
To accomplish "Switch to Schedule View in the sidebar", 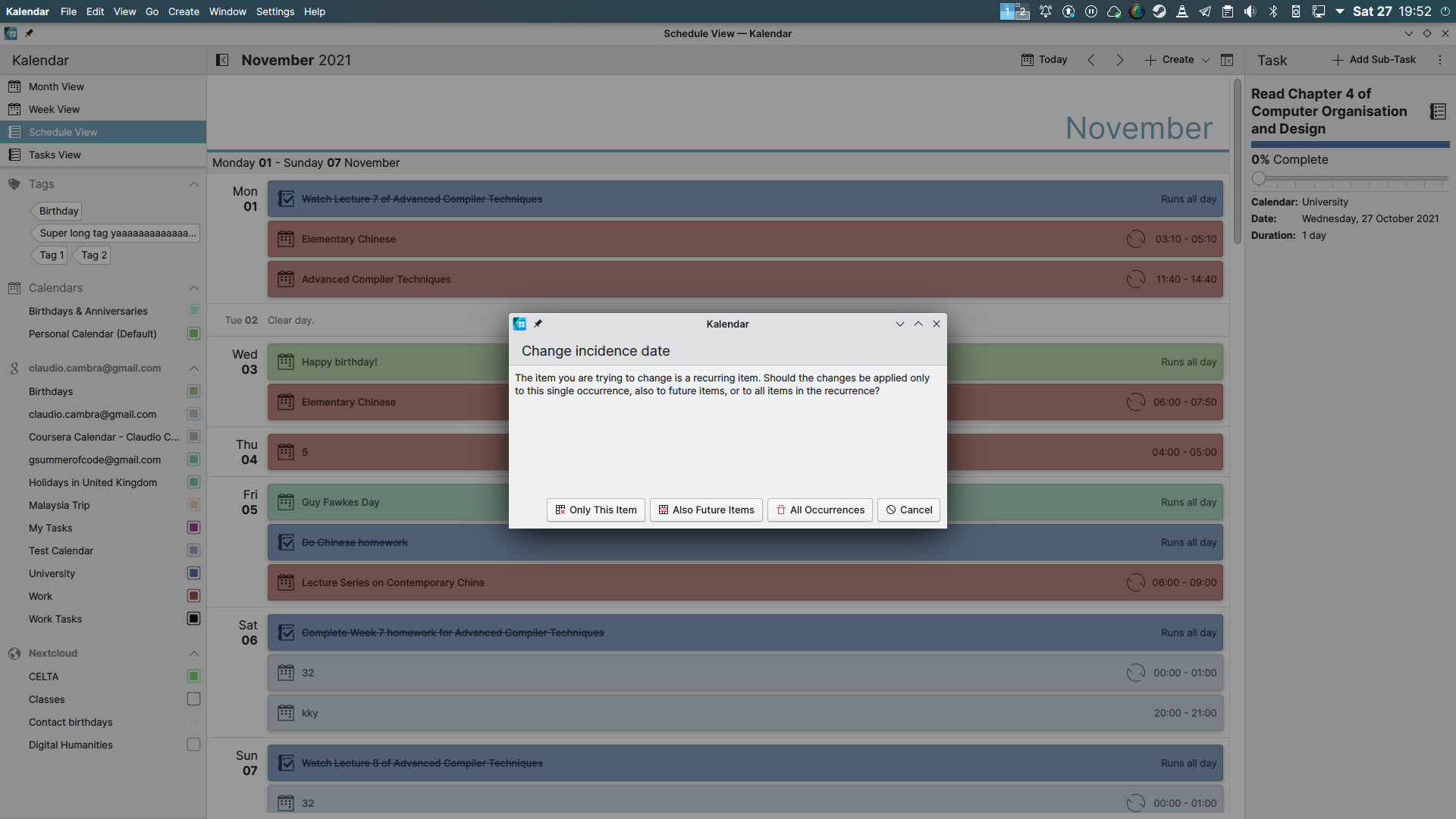I will tap(103, 132).
